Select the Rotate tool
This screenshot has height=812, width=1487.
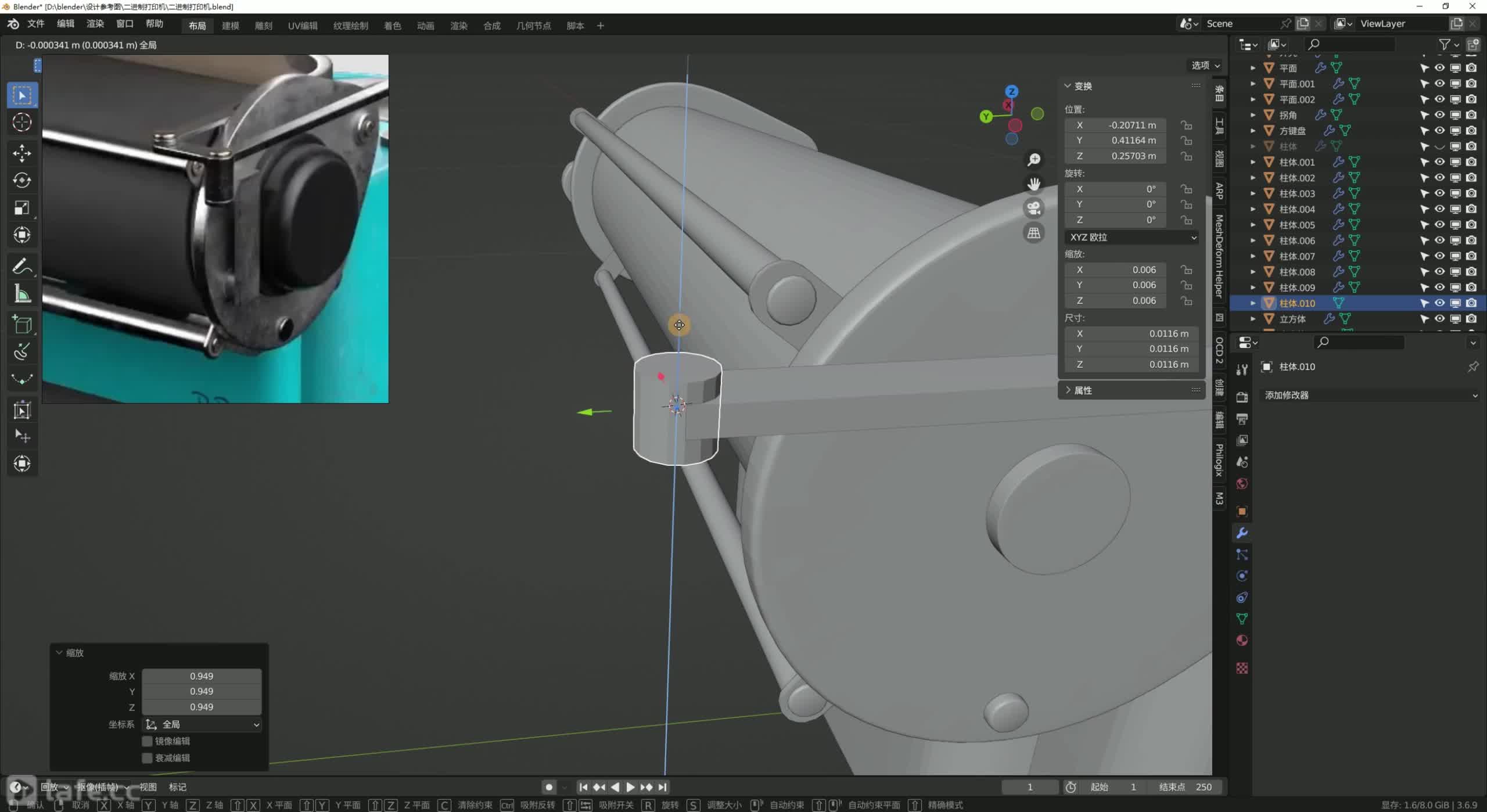(x=22, y=181)
